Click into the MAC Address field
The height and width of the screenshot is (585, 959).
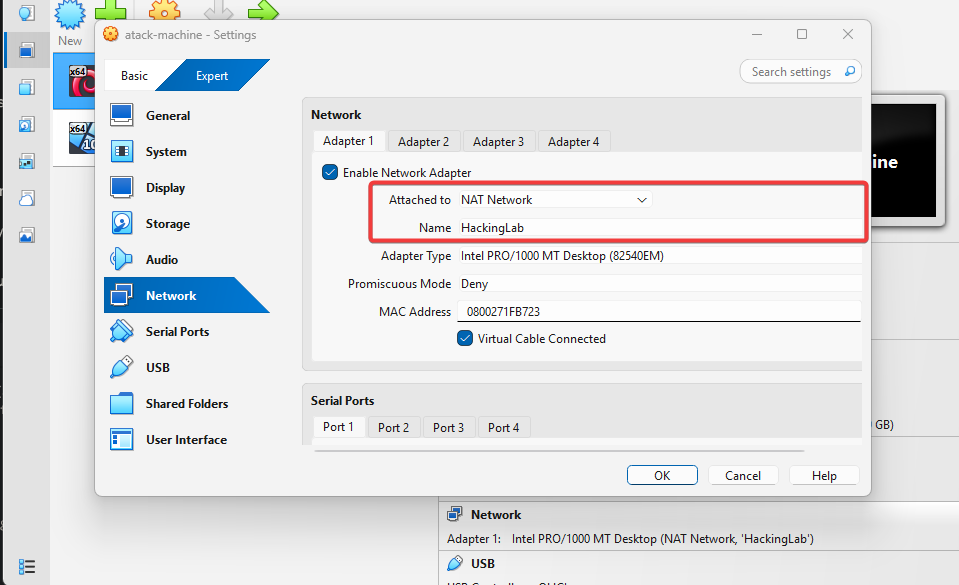[659, 311]
